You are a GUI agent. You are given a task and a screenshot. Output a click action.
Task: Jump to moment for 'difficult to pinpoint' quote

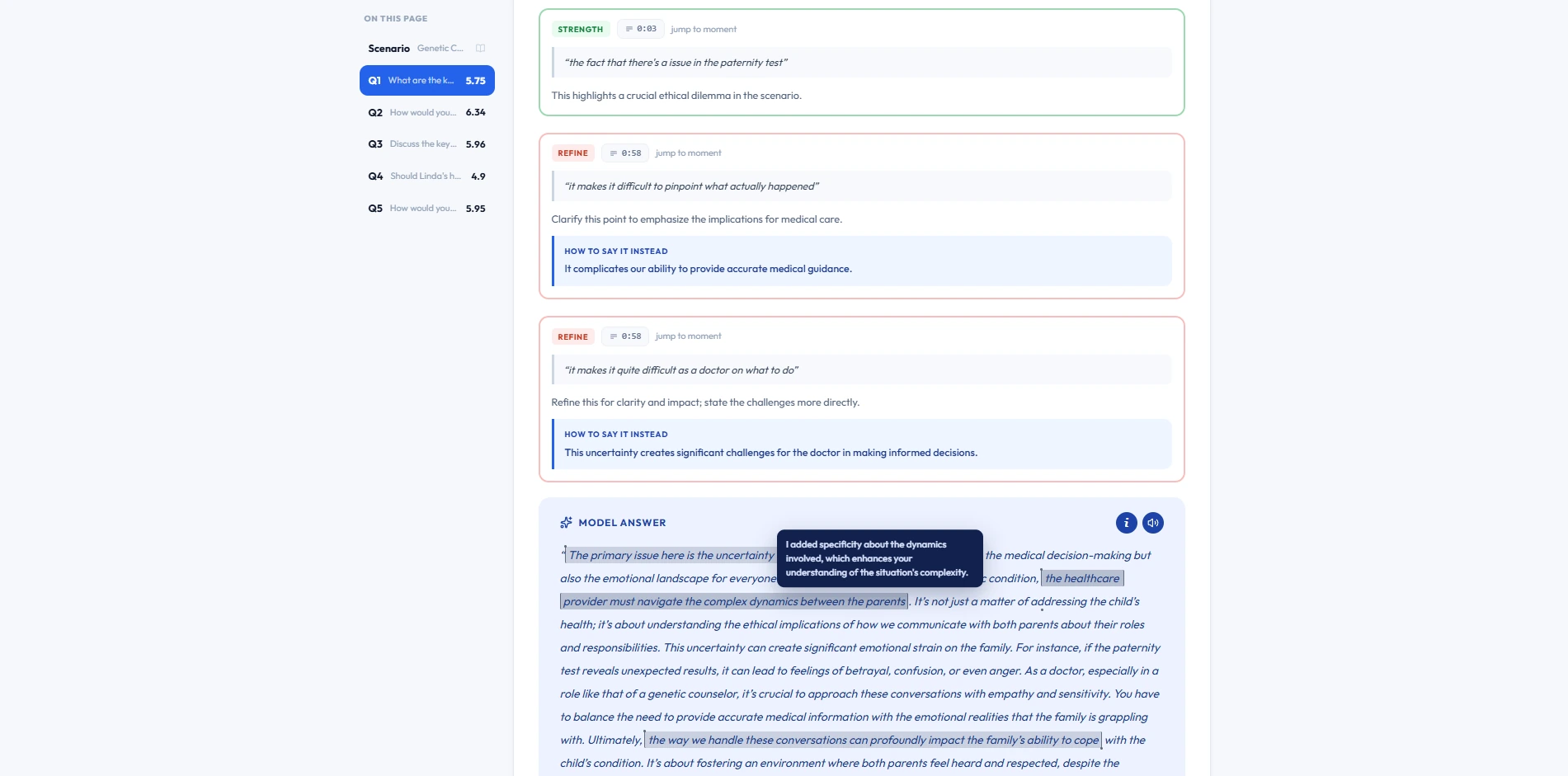688,153
